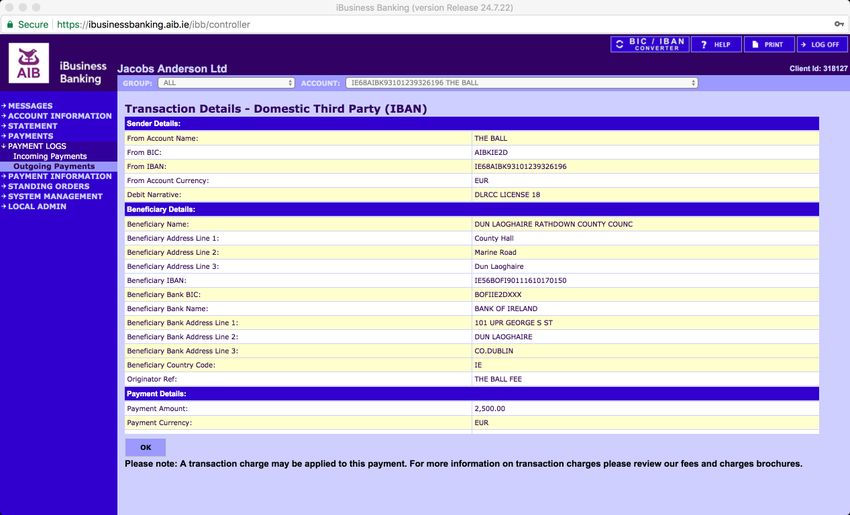
Task: Click the Beneficiary IBAN value IE56BOFI90111610170150
Action: [520, 280]
